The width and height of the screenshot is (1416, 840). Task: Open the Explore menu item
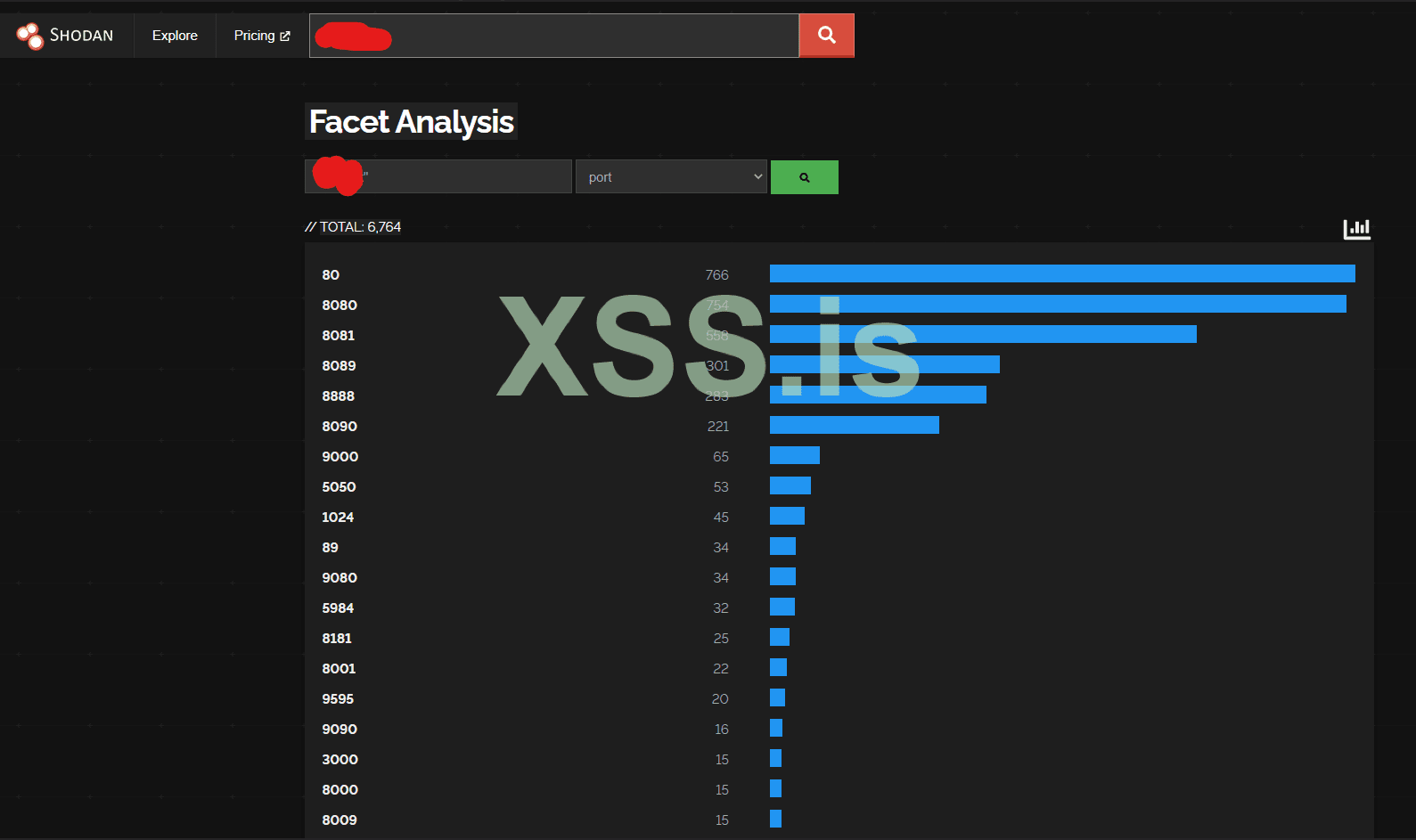click(175, 36)
